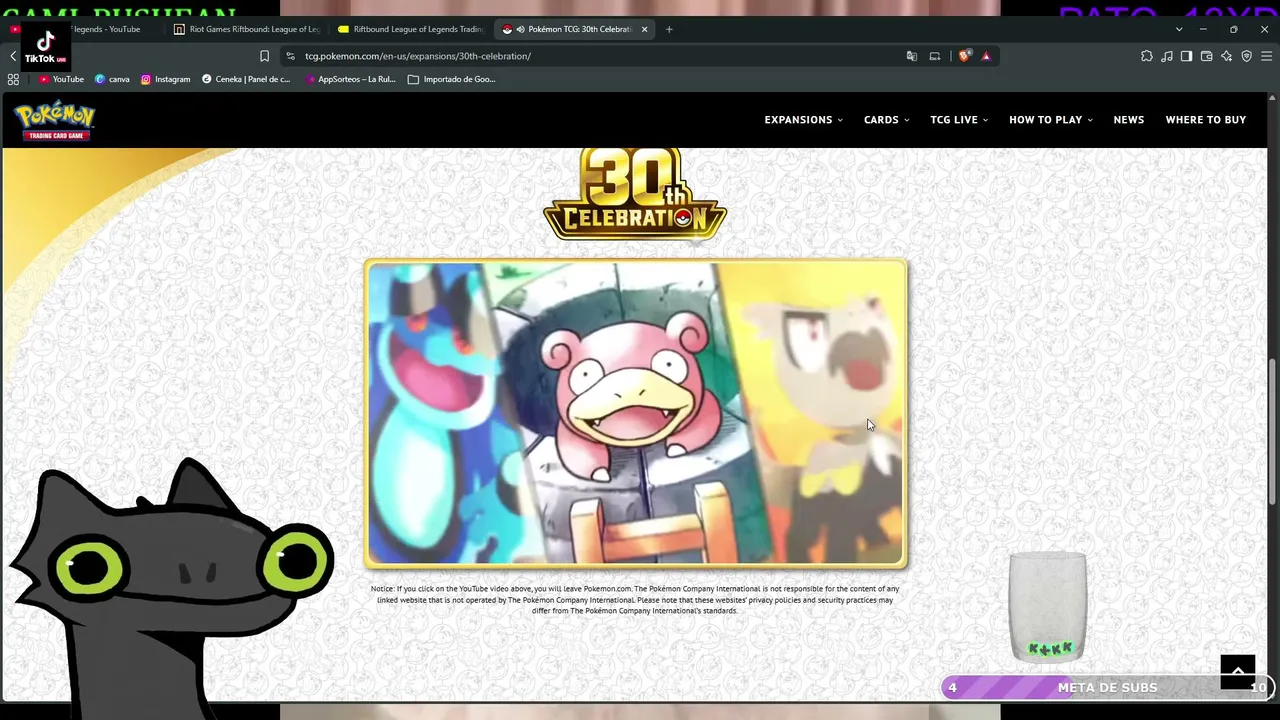The width and height of the screenshot is (1280, 720).
Task: Open the media playlist music-note icon
Action: click(1167, 56)
